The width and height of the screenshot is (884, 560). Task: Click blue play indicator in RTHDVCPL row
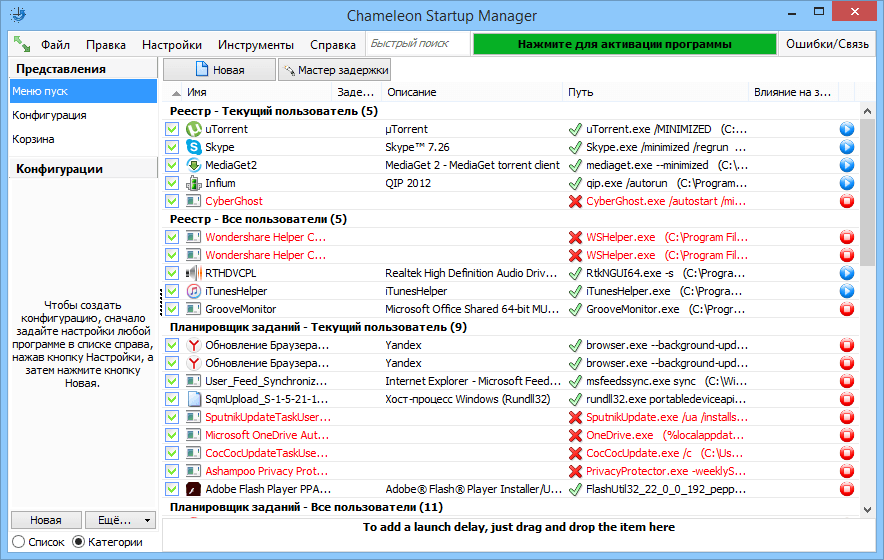(x=846, y=274)
